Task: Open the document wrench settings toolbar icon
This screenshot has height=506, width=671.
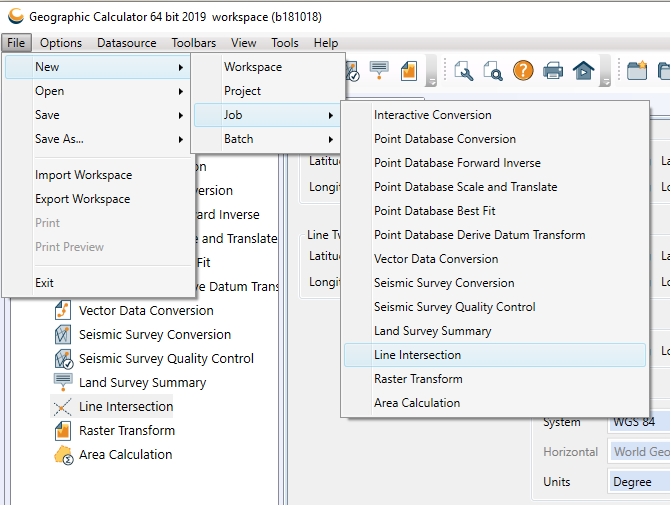Action: pyautogui.click(x=463, y=71)
